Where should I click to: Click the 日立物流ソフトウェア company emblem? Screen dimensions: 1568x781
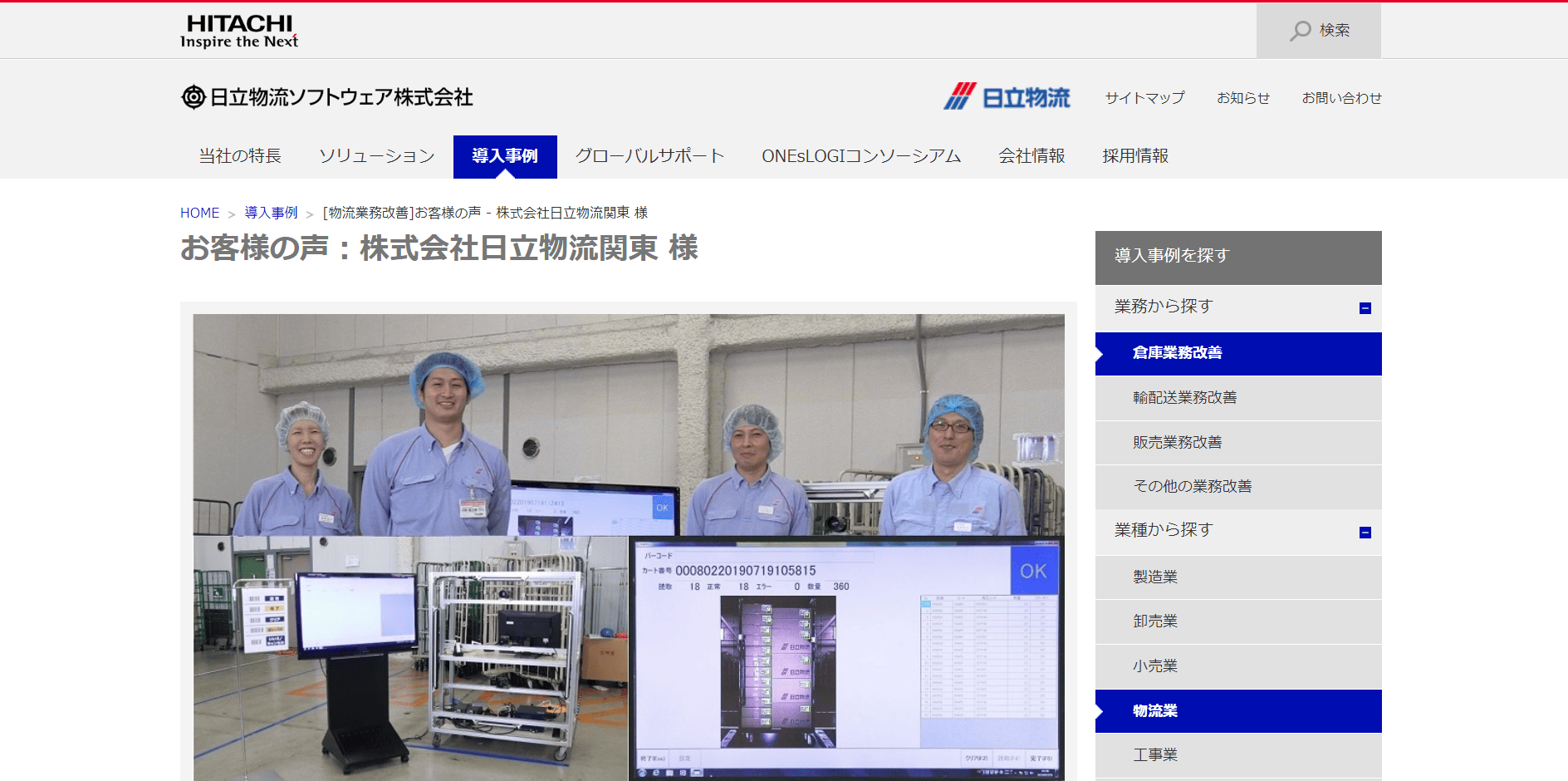click(x=193, y=97)
